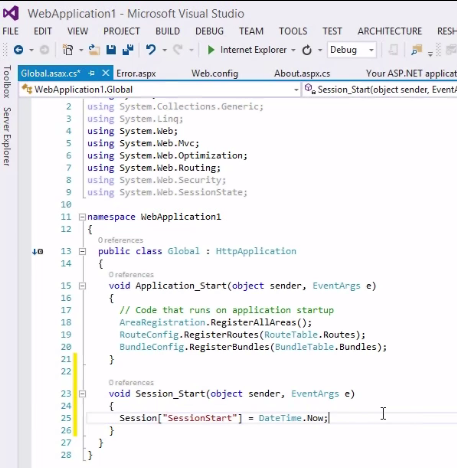Click the Visual Studio logo icon
Viewport: 457px width, 468px height.
pos(11,13)
